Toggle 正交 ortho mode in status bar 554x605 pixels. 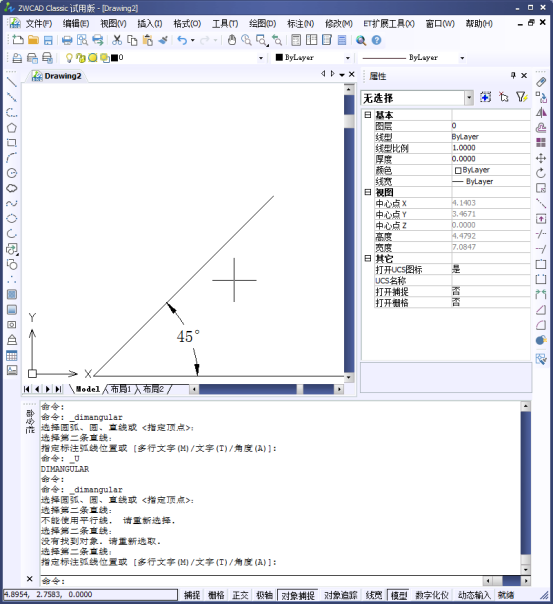point(240,595)
